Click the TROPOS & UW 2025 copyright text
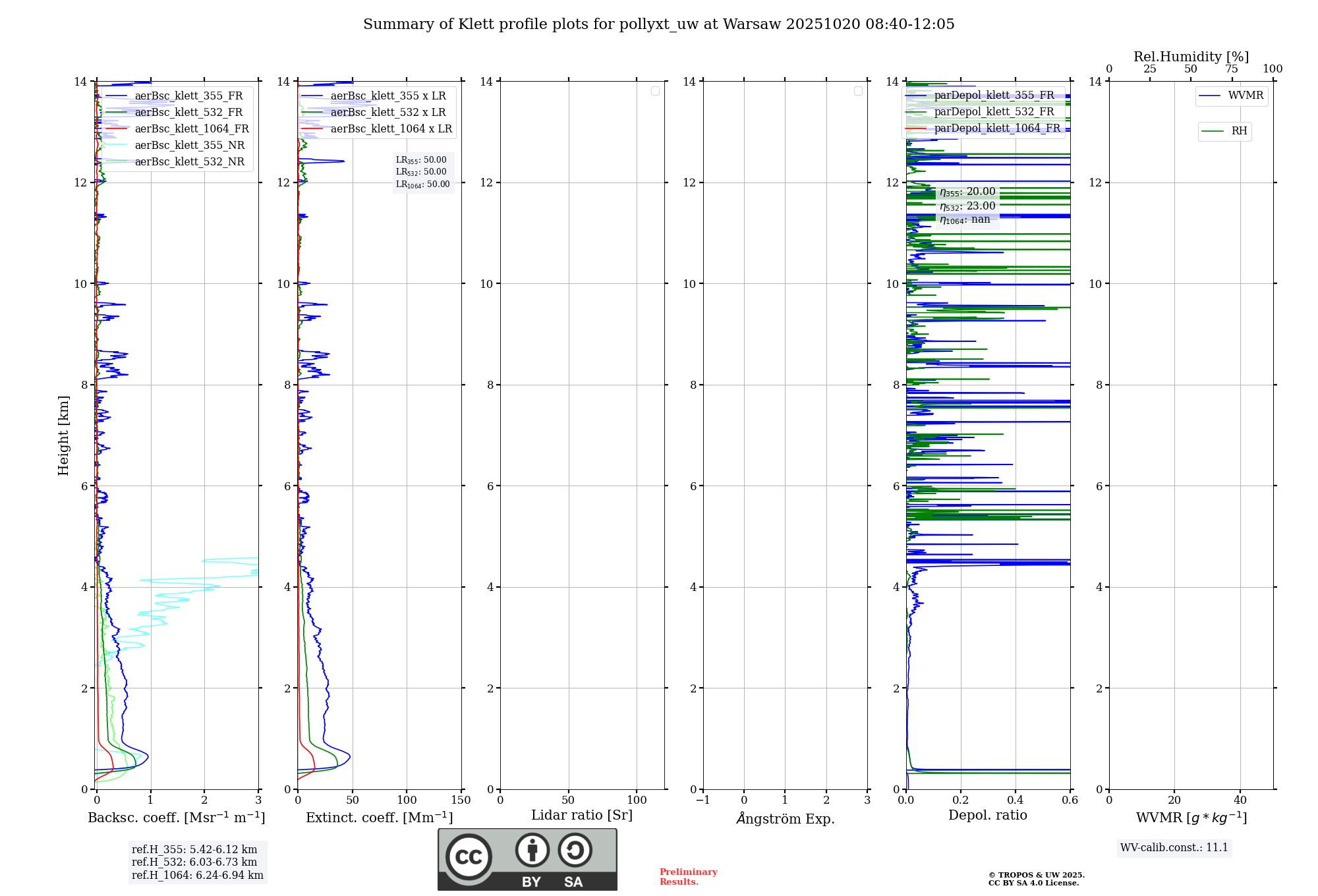1318x896 pixels. coord(1036,876)
